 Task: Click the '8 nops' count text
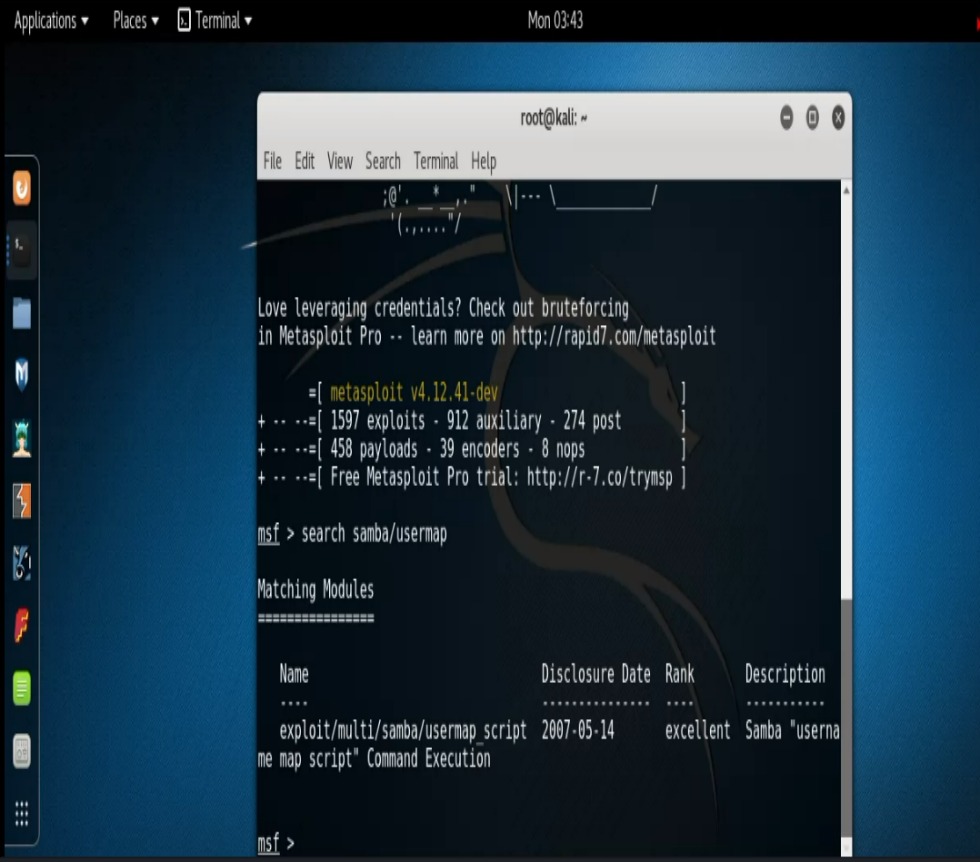[x=563, y=449]
